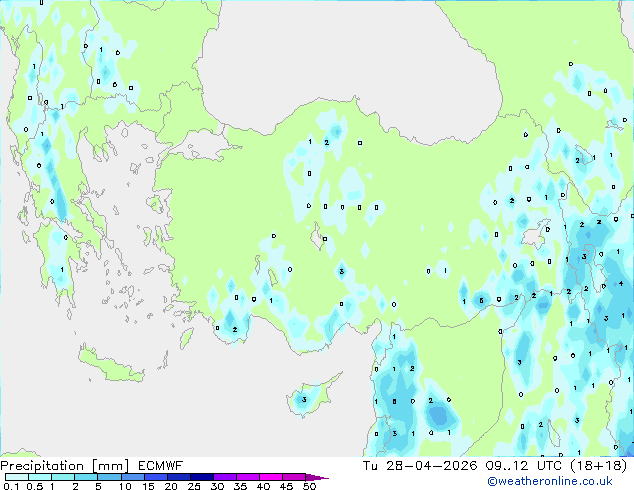634x490 pixels.
Task: Select the 45–50 mm legend swatch
Action: click(x=294, y=477)
